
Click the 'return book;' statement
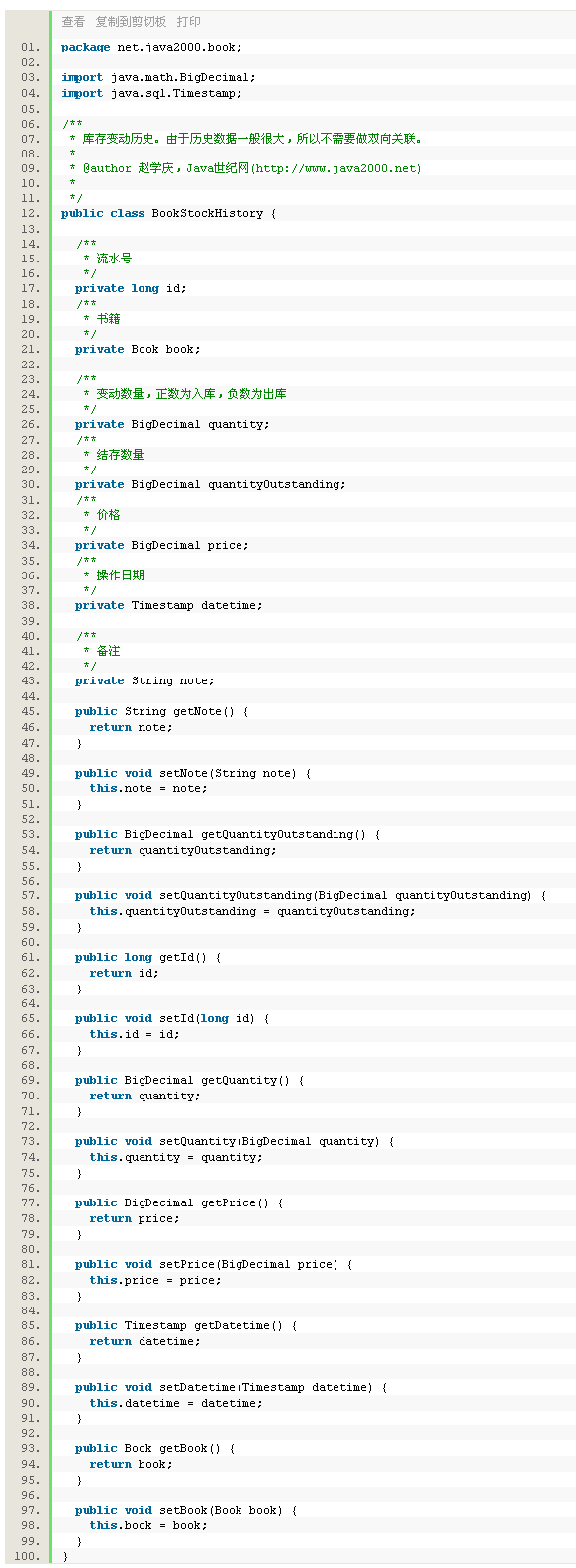131,1464
